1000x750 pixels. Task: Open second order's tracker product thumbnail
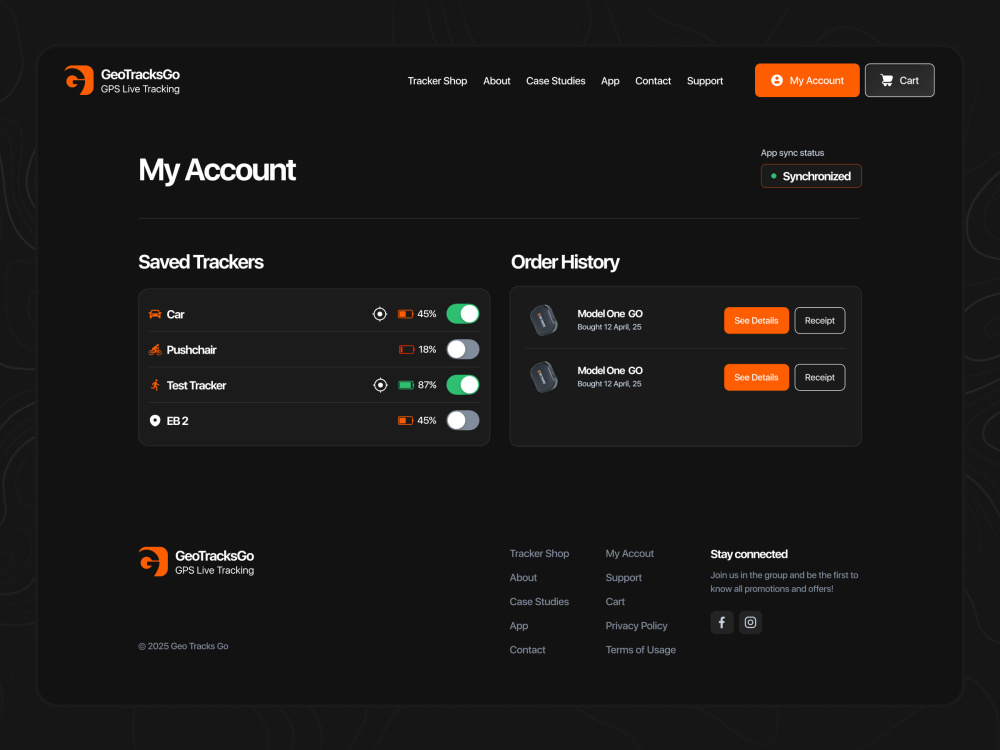point(544,377)
